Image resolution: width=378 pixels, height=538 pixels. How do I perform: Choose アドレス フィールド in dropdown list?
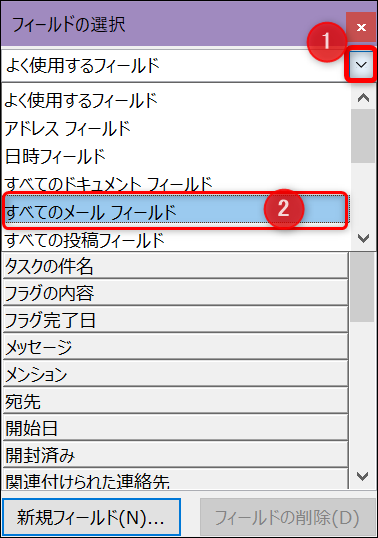[176, 129]
